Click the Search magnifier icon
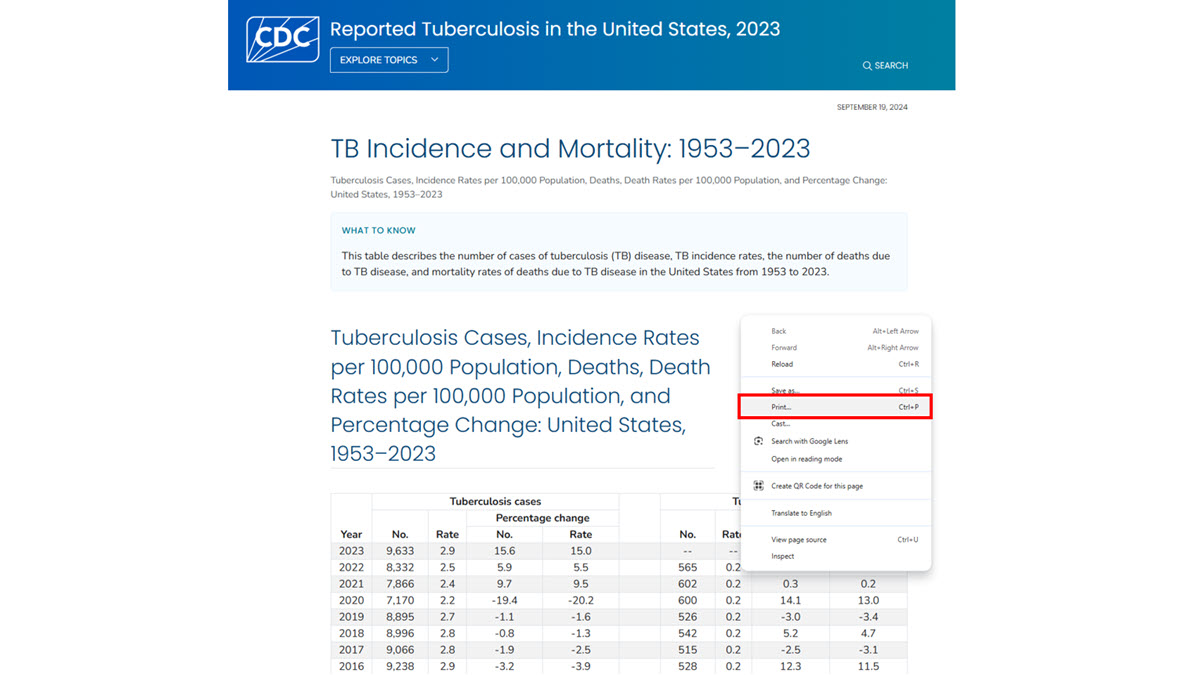Viewport: 1200px width, 675px height. [867, 66]
